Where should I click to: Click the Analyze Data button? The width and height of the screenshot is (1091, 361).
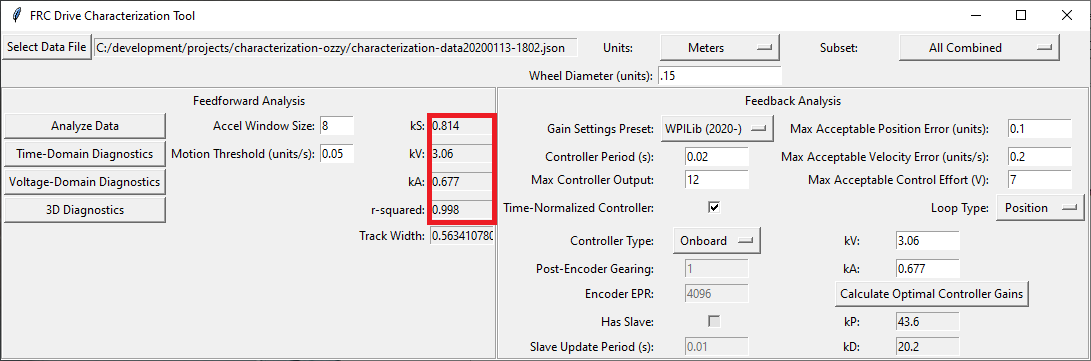(85, 126)
